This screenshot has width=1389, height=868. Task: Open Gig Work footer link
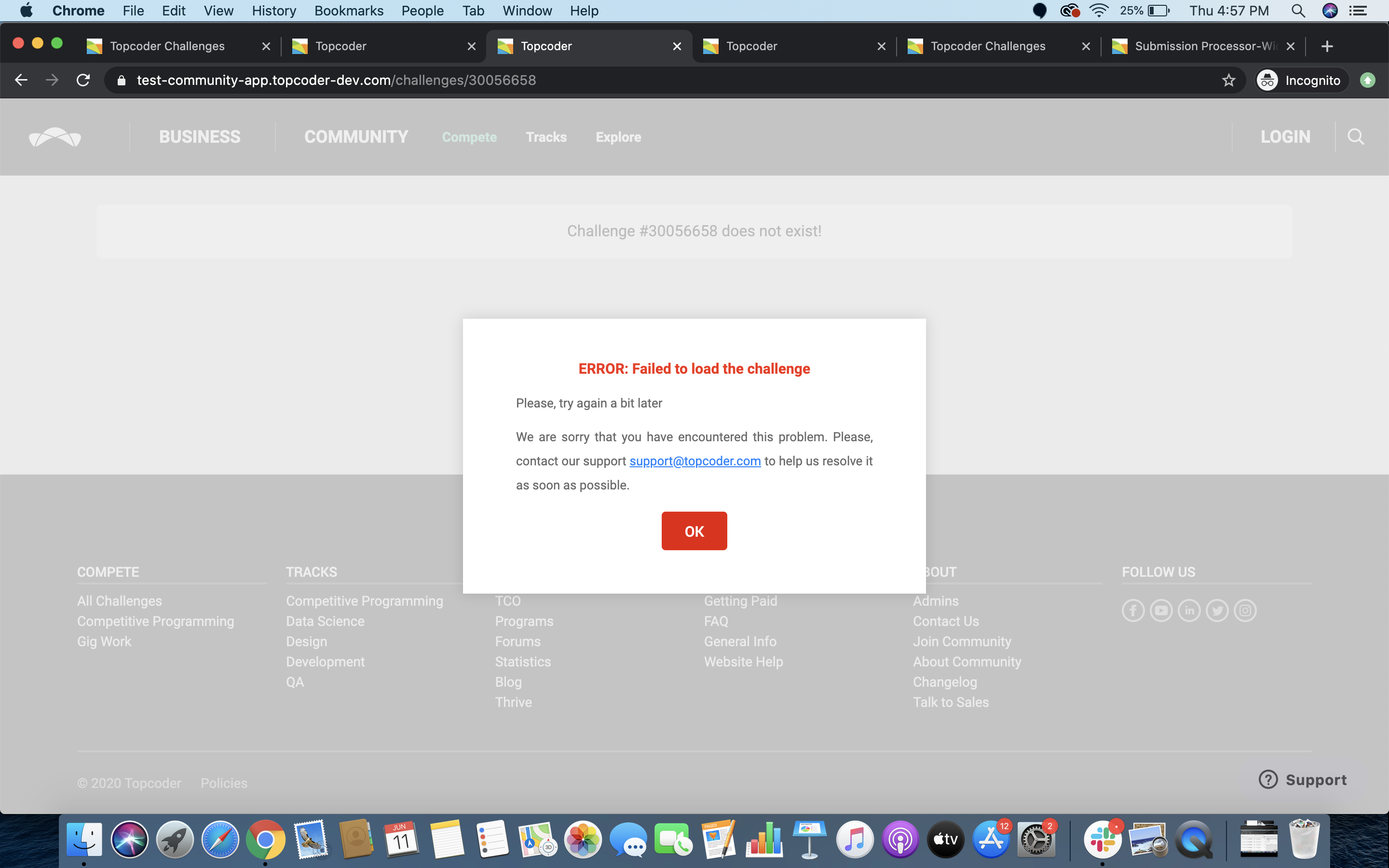(104, 641)
